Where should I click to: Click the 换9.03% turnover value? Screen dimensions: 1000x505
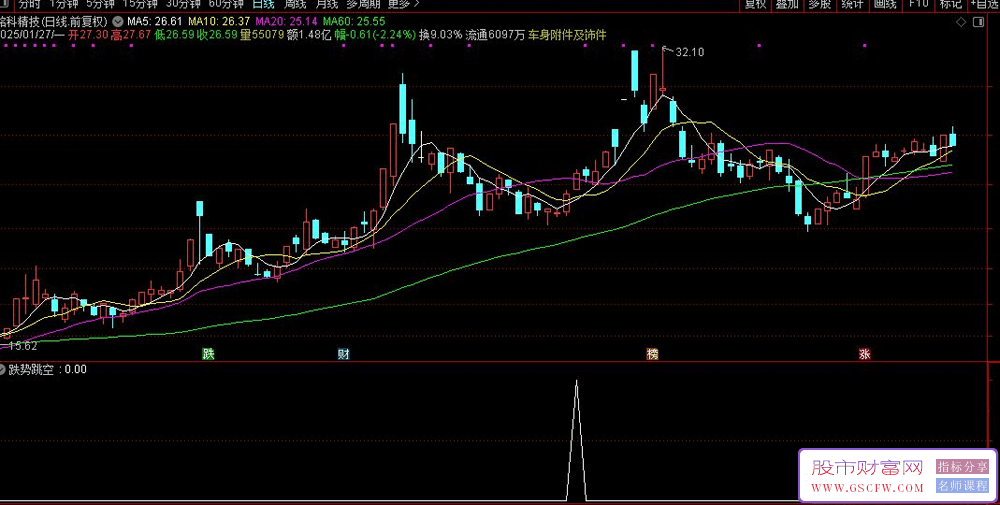tap(440, 34)
